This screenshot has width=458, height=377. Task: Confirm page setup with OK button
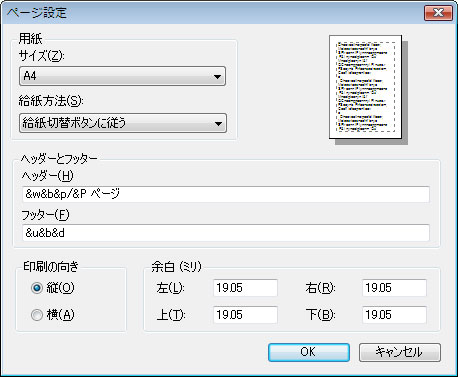(309, 352)
